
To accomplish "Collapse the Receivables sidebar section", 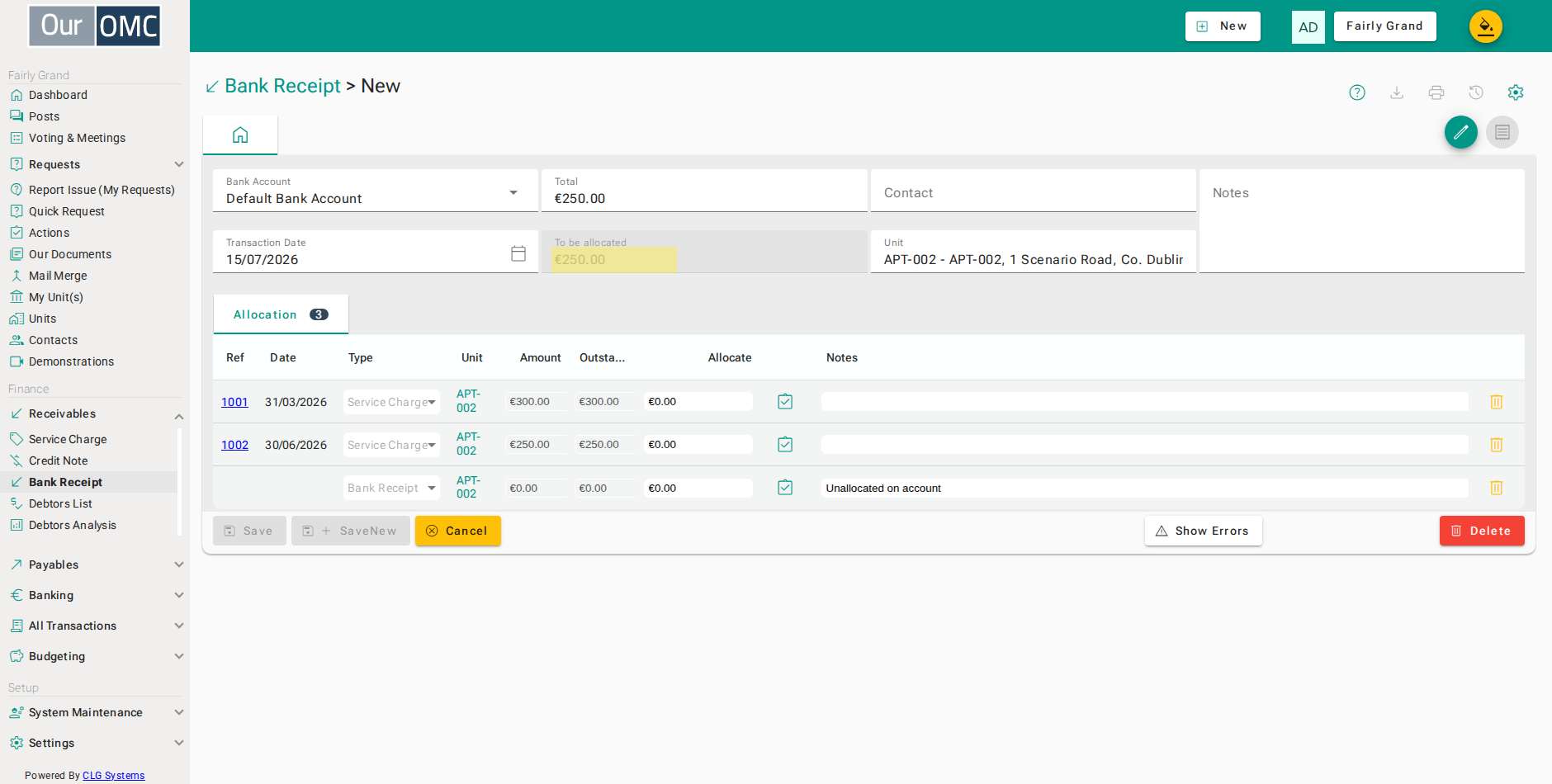I will point(95,413).
